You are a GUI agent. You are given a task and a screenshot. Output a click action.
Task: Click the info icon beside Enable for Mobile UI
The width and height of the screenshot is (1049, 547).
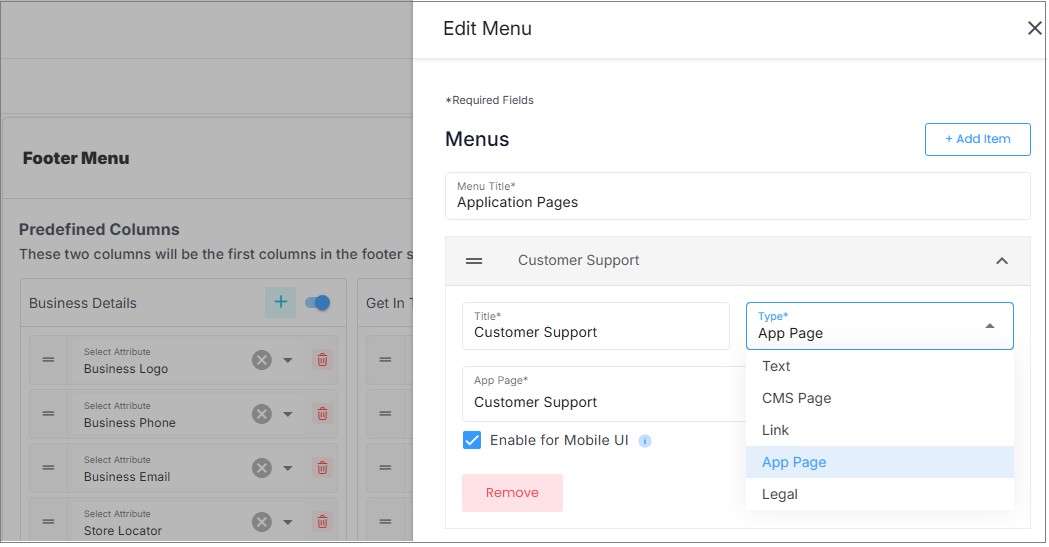click(645, 441)
